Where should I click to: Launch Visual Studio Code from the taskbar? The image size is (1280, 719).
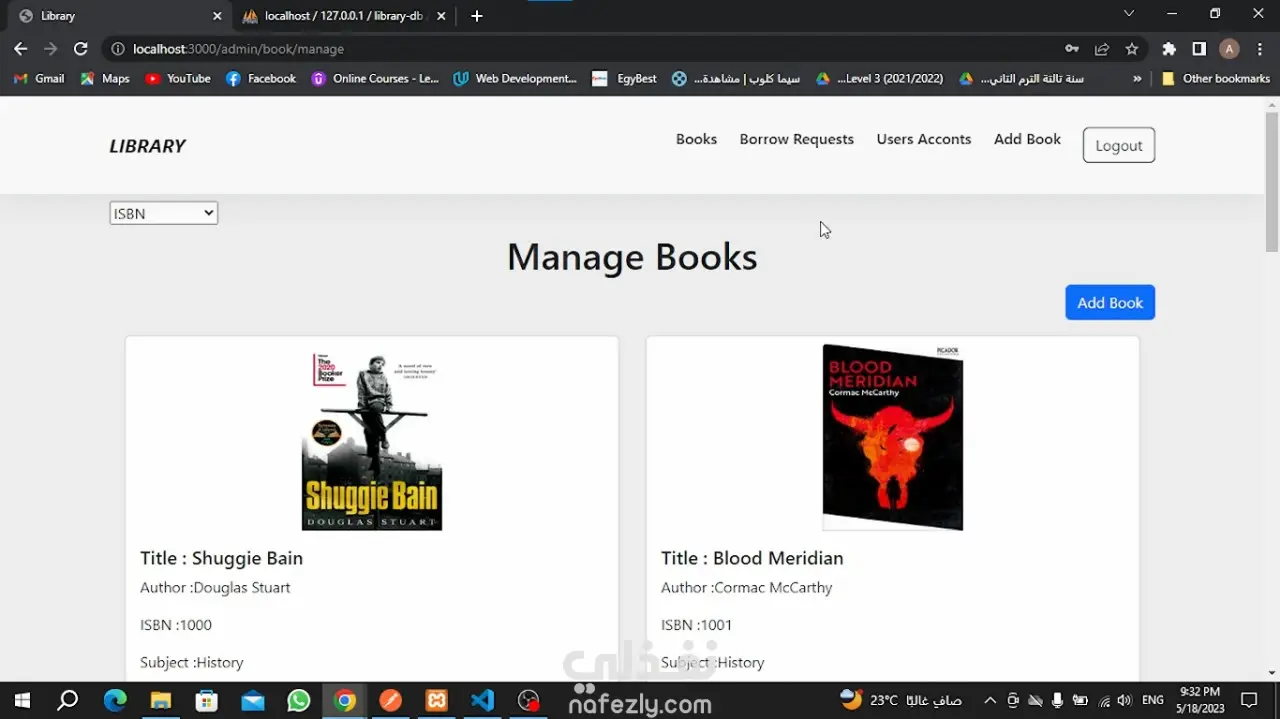[482, 700]
